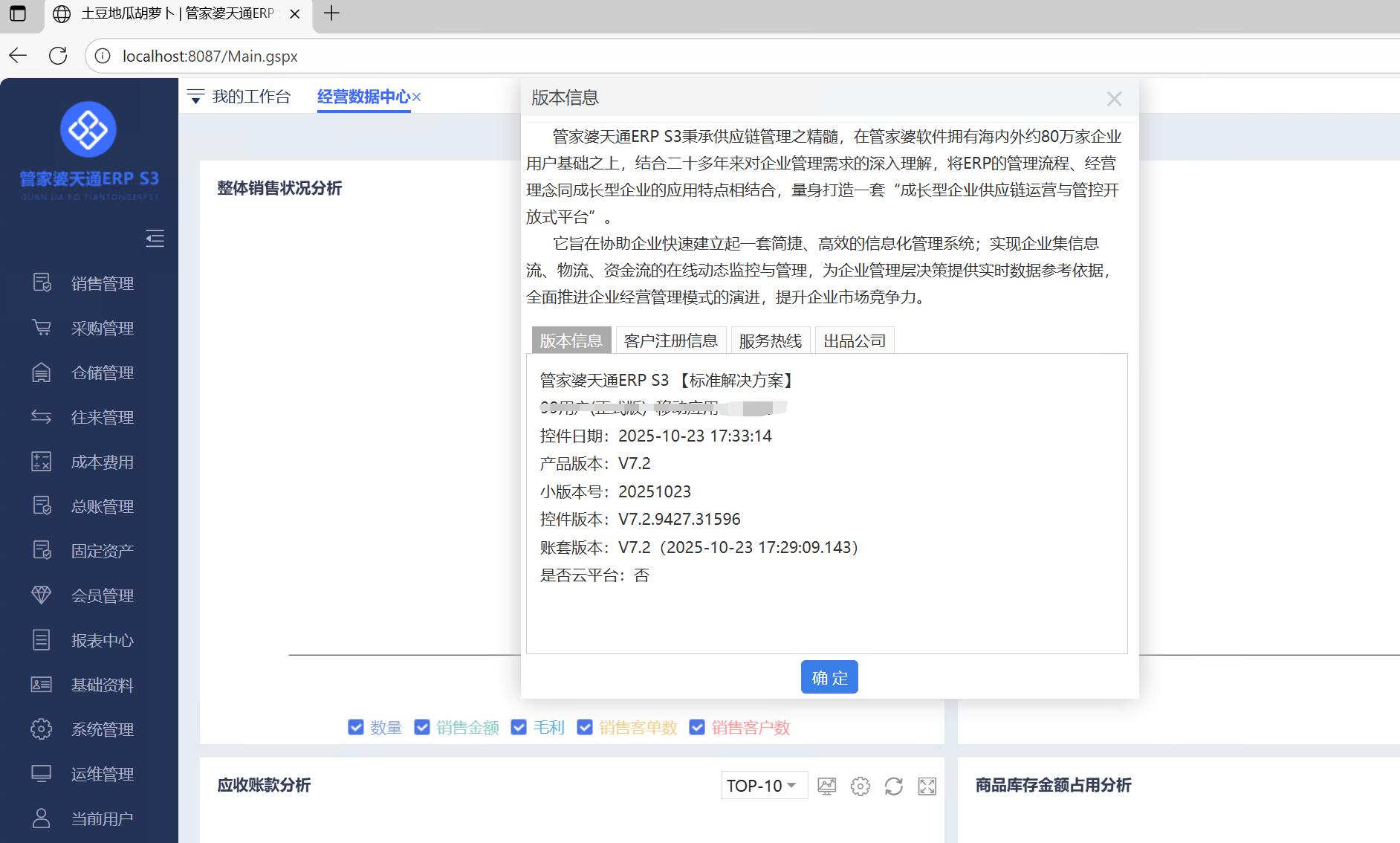This screenshot has height=843, width=1400.
Task: Switch to 客户注册信息 tab
Action: tap(670, 340)
